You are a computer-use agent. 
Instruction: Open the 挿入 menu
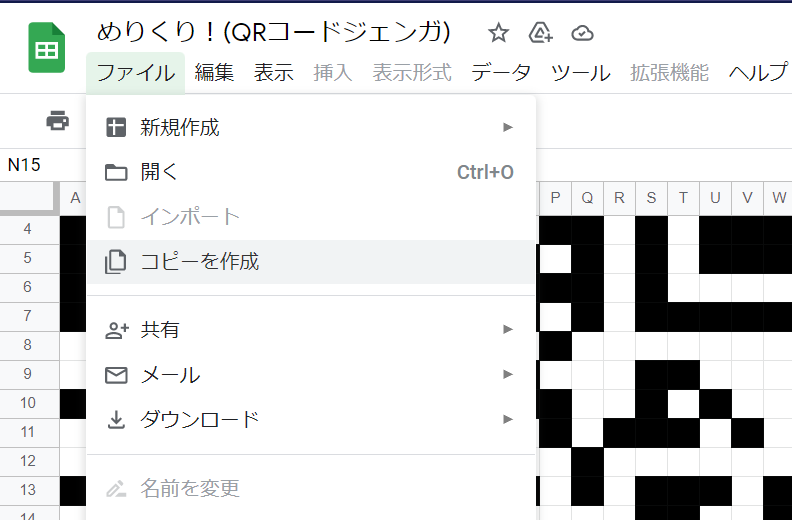point(332,73)
